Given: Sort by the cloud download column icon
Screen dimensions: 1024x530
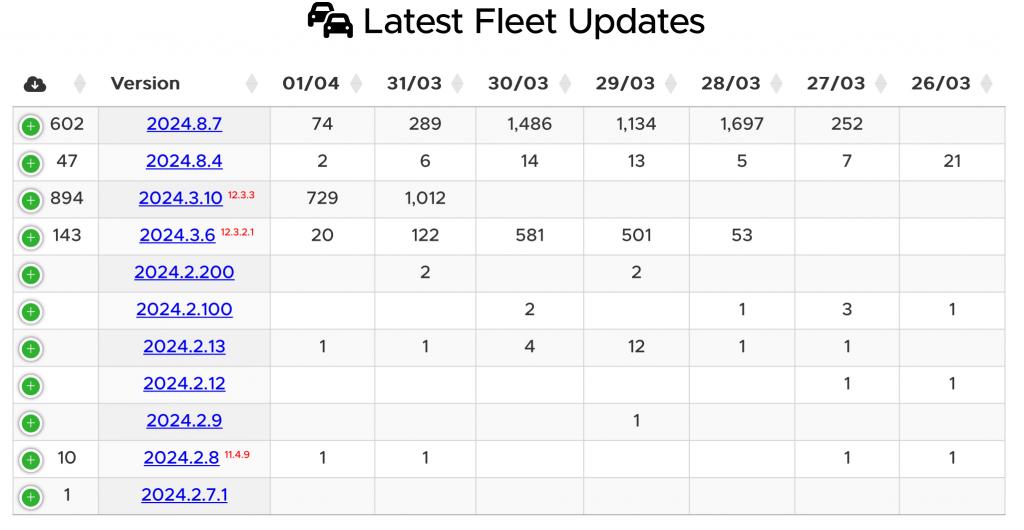Looking at the screenshot, I should coord(35,84).
